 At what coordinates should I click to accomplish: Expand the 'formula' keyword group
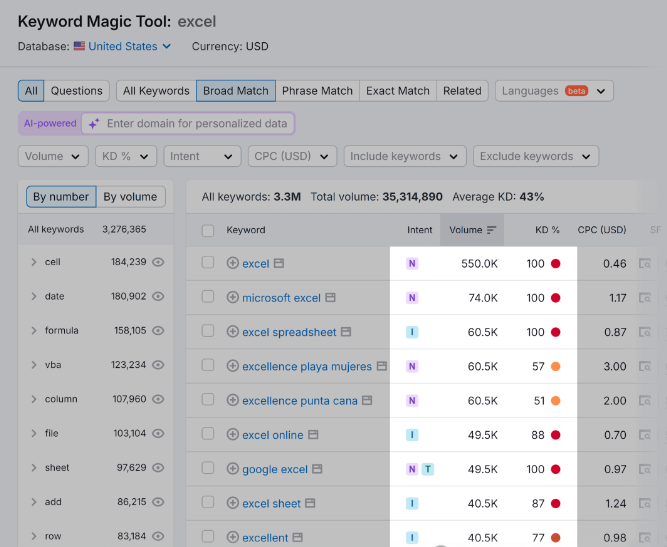pos(34,331)
